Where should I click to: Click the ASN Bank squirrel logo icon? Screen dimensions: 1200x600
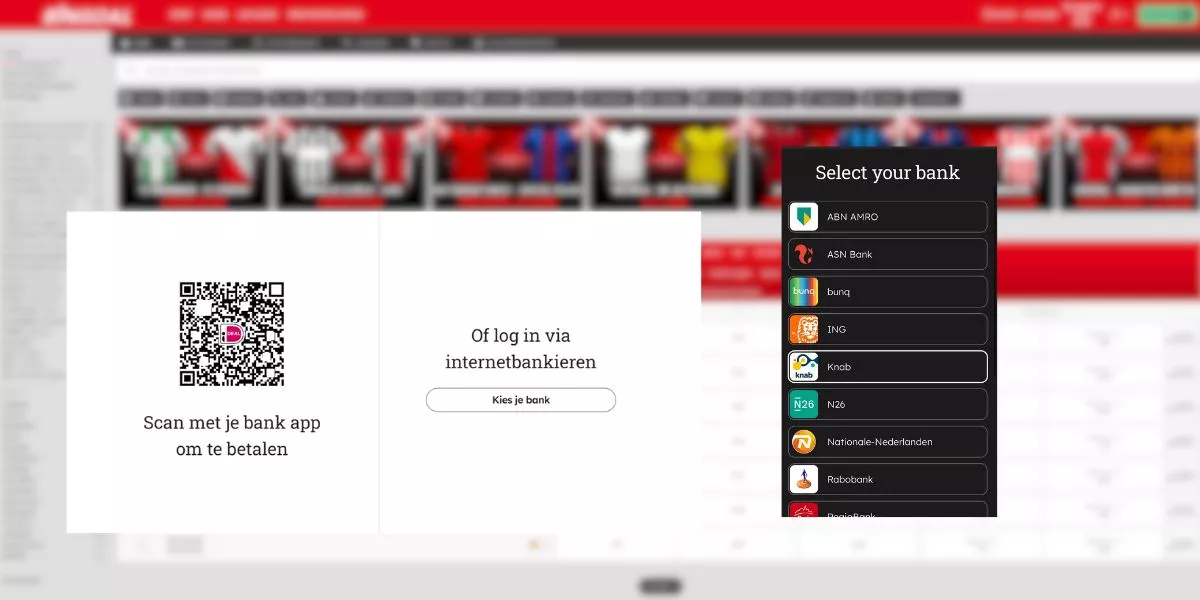click(x=804, y=254)
